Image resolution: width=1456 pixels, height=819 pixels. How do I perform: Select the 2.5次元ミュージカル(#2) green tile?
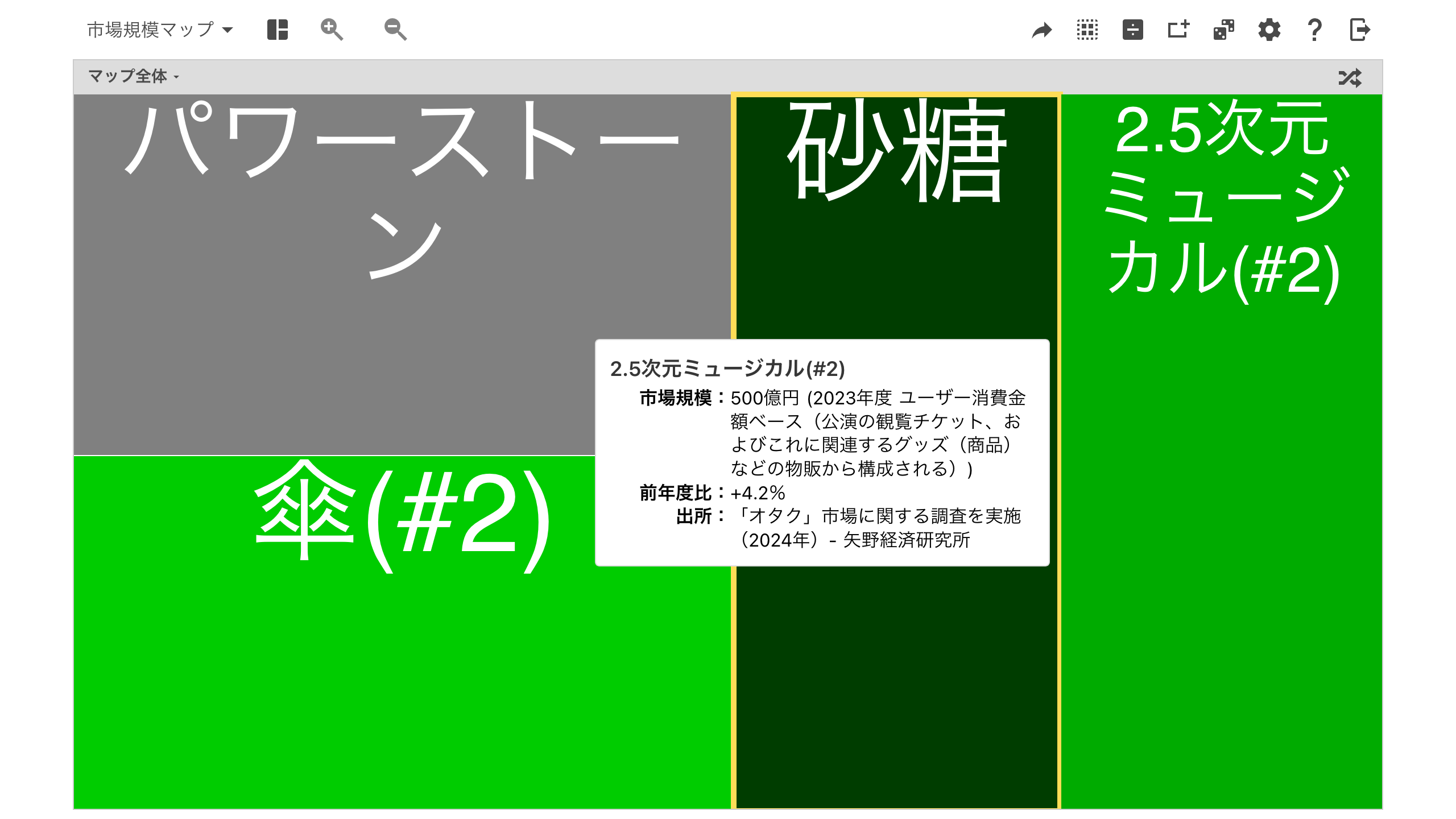tap(1222, 452)
